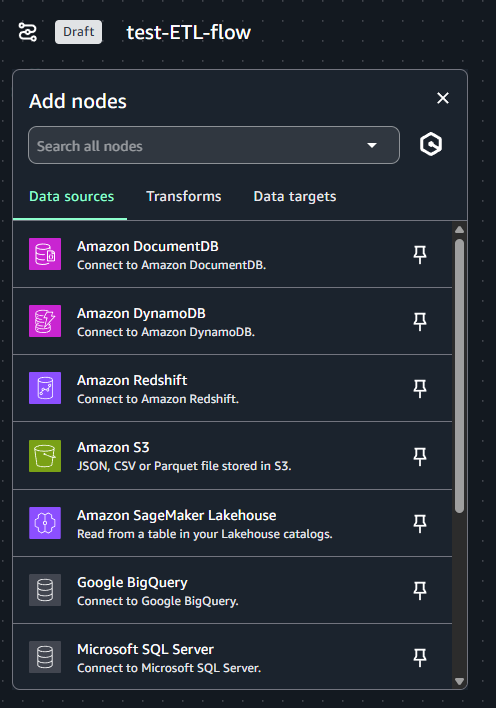Image resolution: width=496 pixels, height=708 pixels.
Task: Switch to the Data targets tab
Action: click(x=295, y=196)
